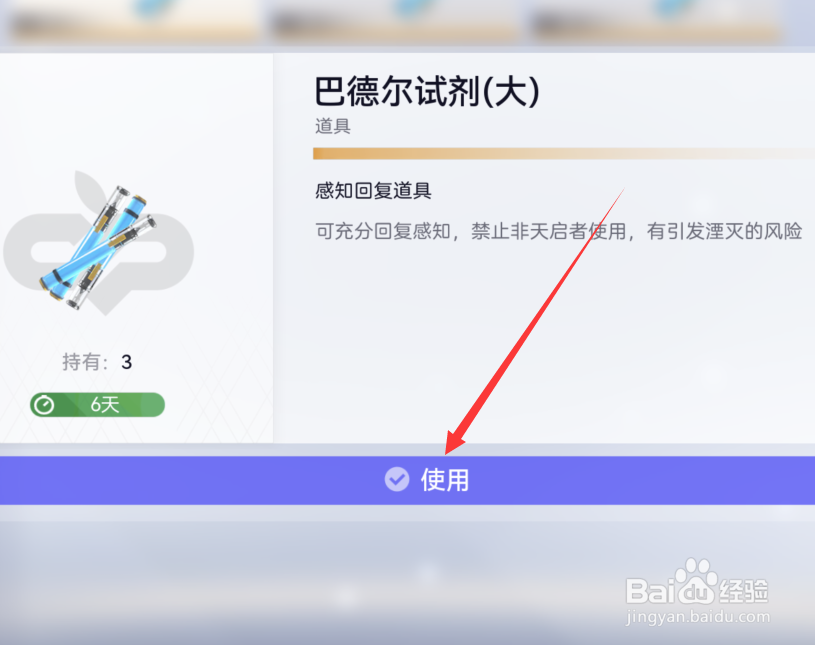815x645 pixels.
Task: Click the 6天 expiry badge
Action: [97, 405]
